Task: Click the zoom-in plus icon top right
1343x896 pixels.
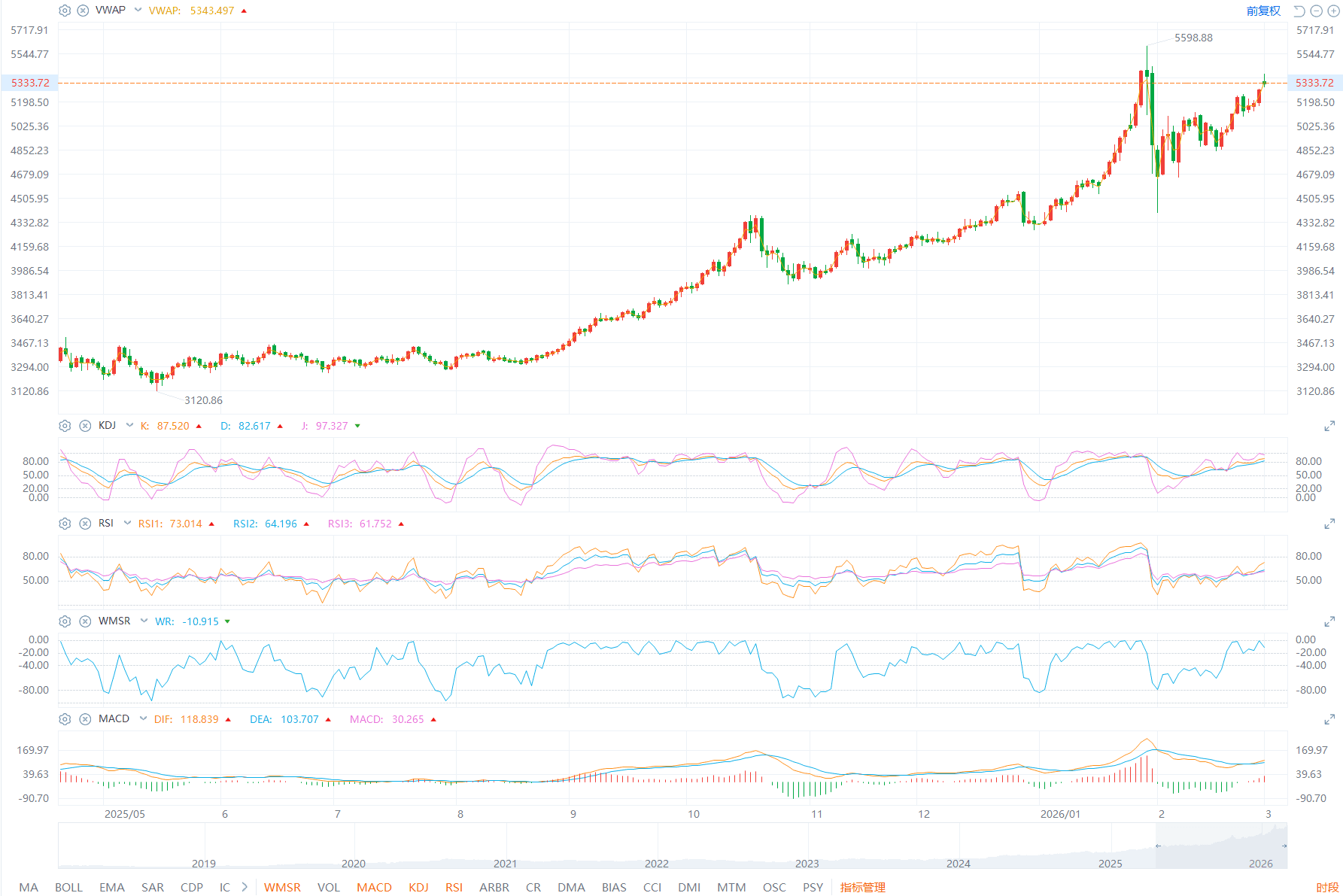Action: (1333, 11)
